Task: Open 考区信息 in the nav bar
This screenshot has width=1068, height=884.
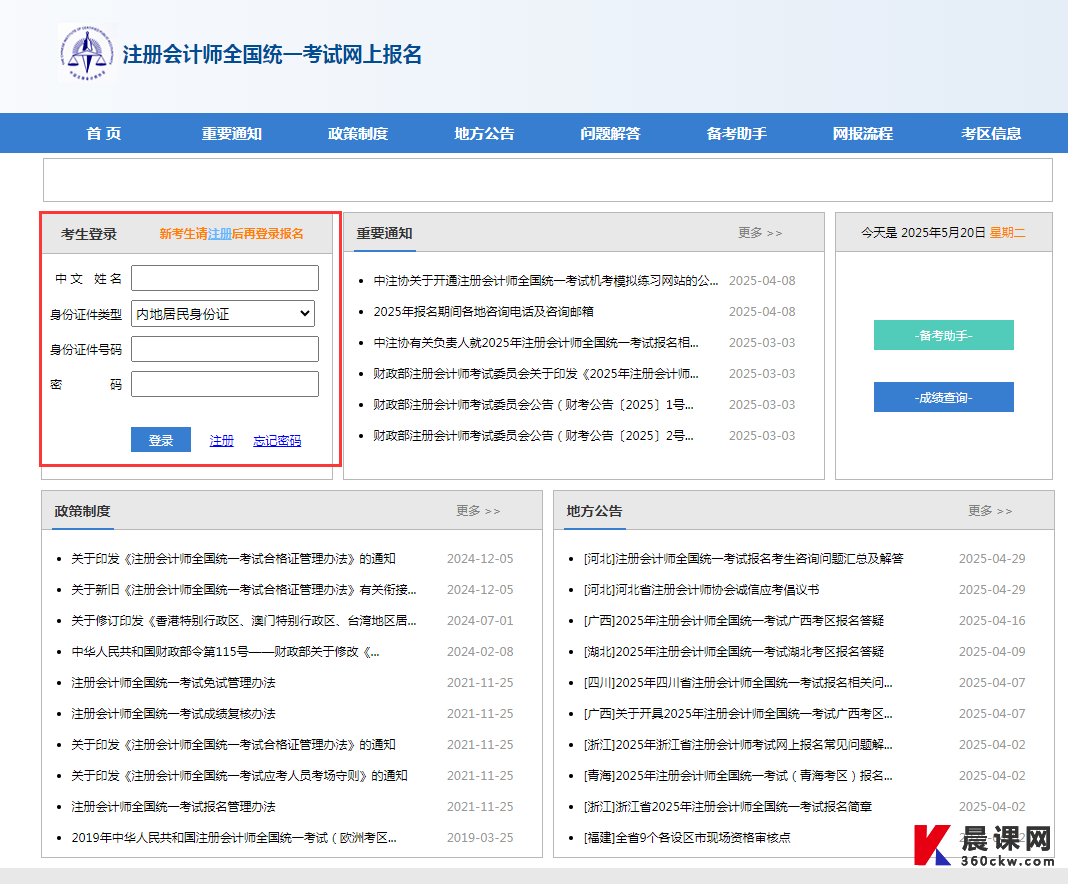Action: tap(991, 133)
